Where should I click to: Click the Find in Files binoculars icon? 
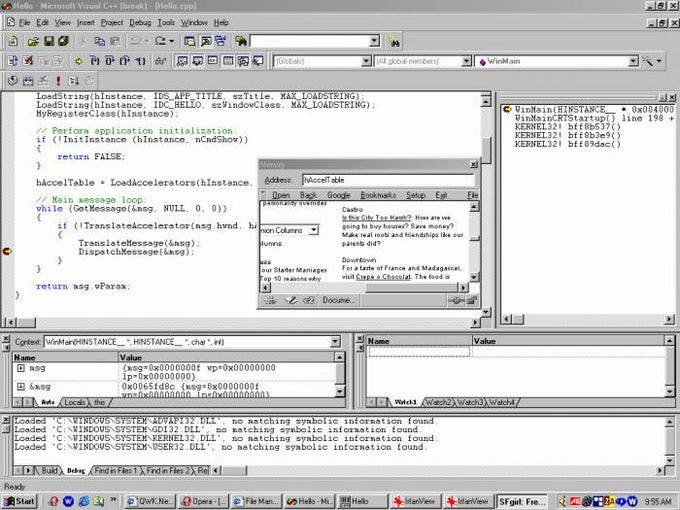[x=241, y=41]
